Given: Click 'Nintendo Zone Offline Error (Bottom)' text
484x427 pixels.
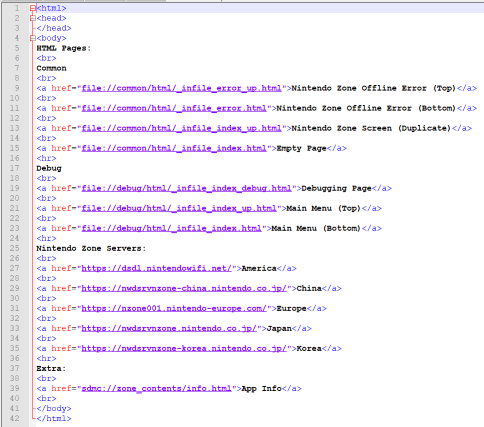Looking at the screenshot, I should 366,108.
